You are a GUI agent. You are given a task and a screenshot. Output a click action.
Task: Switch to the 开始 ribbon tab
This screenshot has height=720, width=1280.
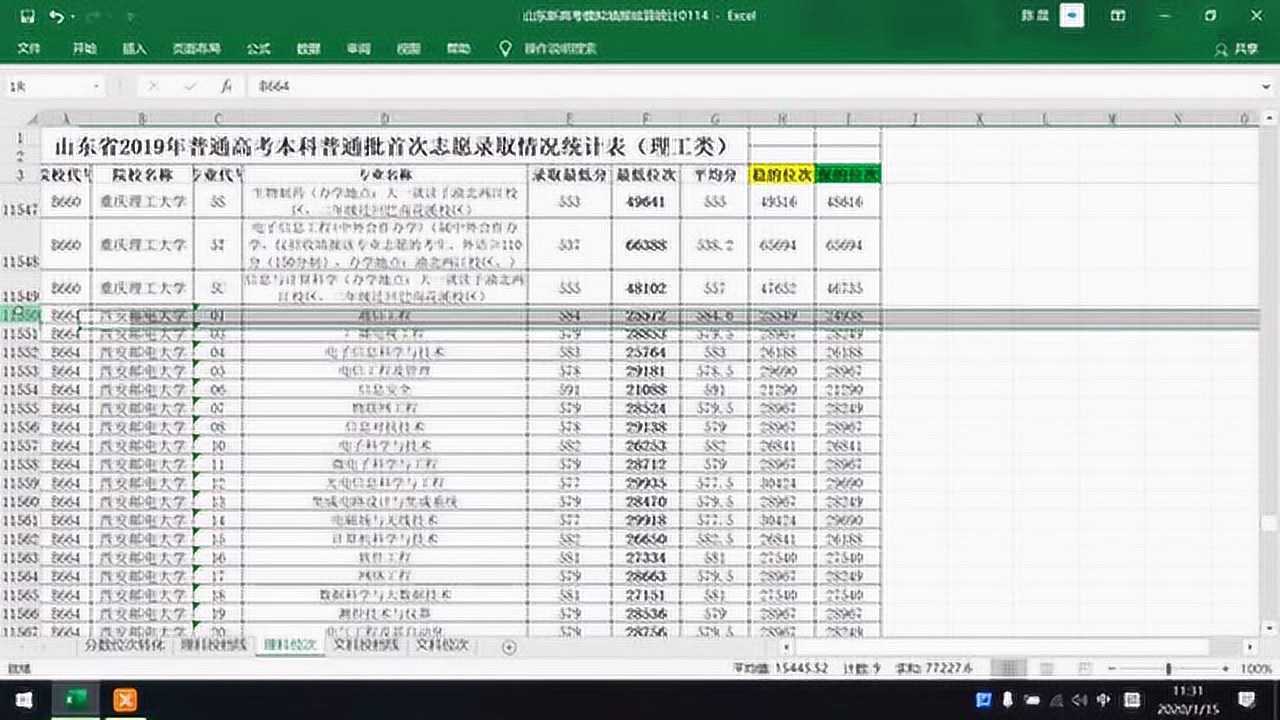coord(84,48)
